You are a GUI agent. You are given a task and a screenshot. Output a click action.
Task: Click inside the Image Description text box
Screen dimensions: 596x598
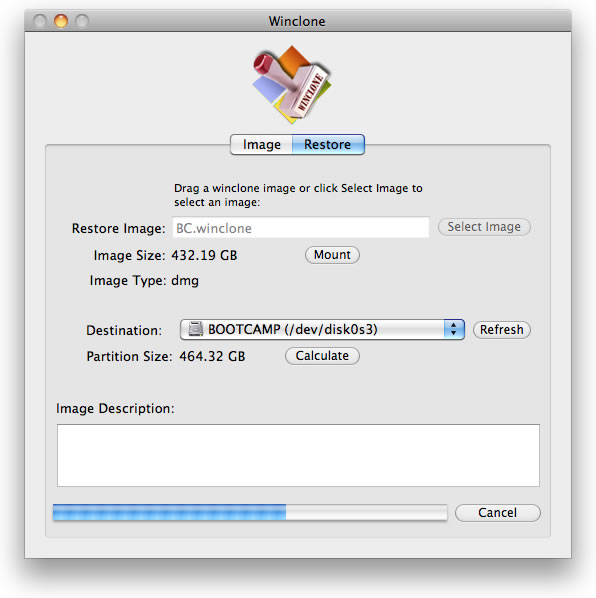click(298, 455)
